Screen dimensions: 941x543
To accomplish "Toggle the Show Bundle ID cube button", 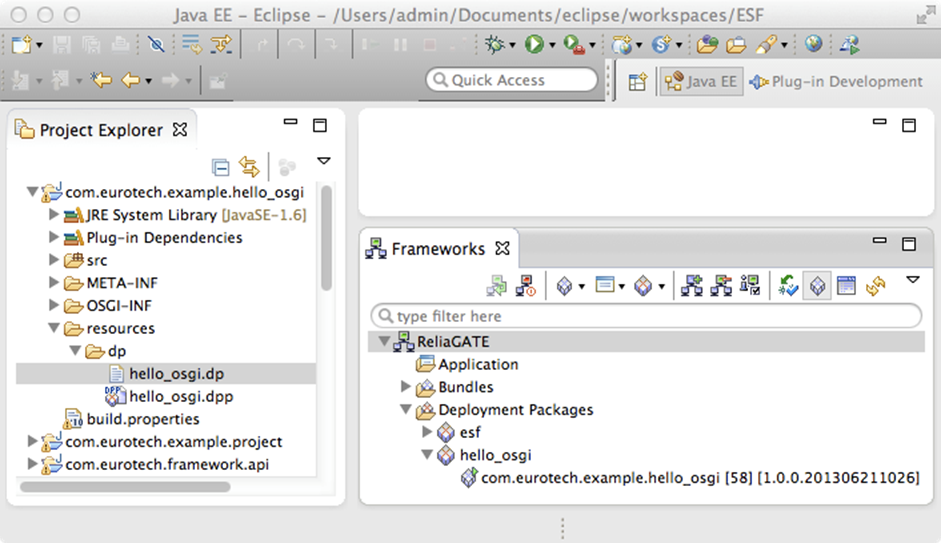I will pos(817,286).
